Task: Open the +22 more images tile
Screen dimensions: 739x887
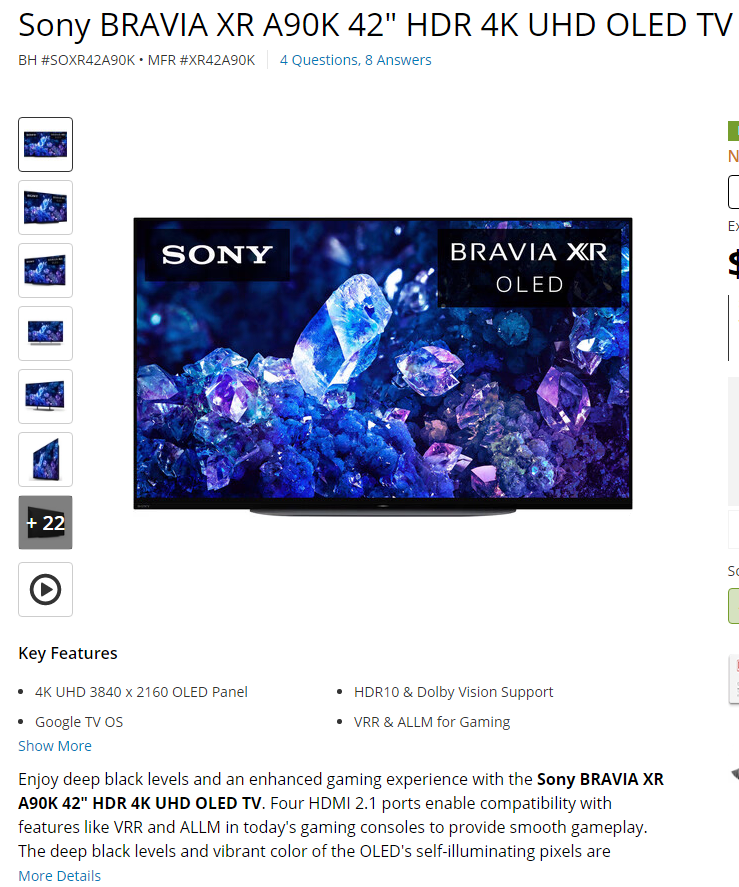Action: tap(45, 522)
